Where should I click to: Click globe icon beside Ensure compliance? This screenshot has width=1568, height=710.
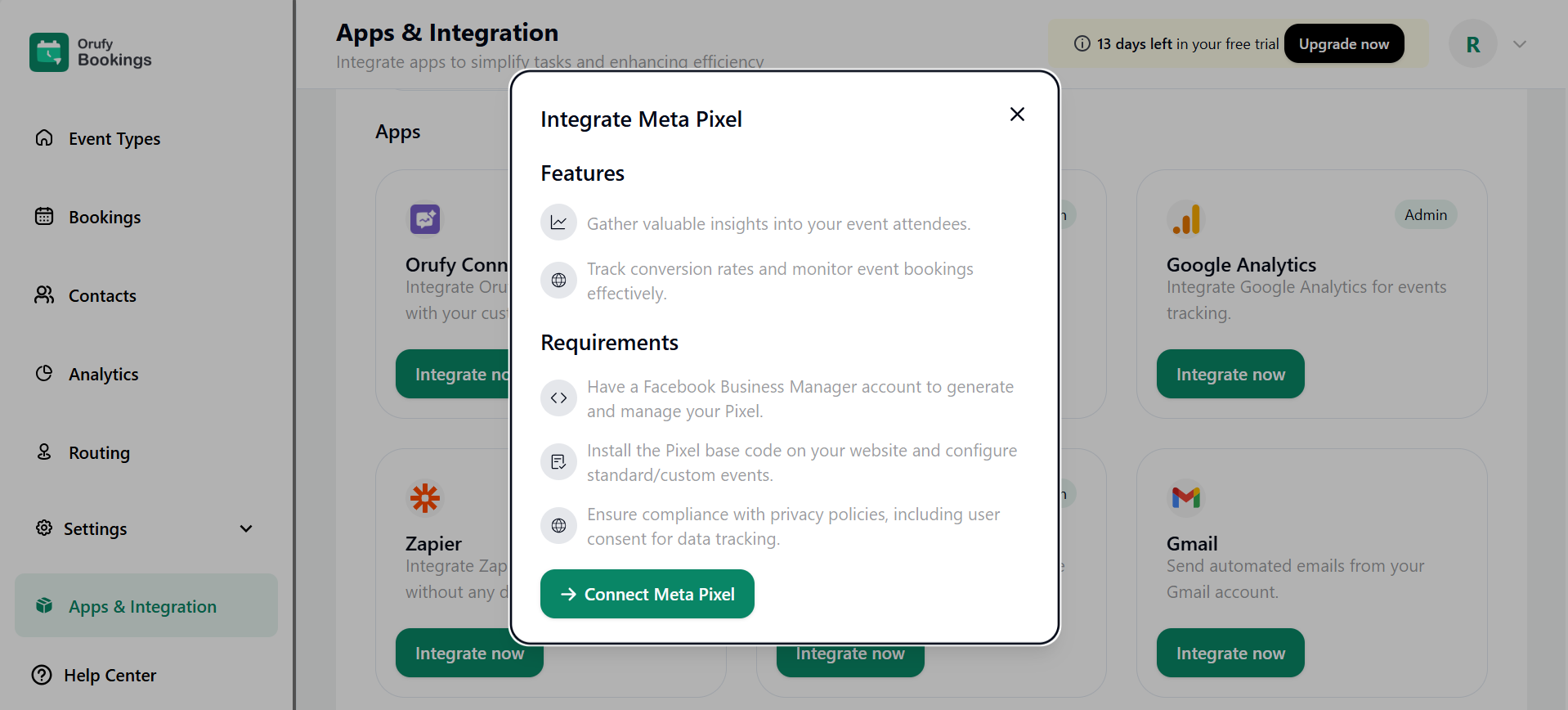click(x=558, y=526)
